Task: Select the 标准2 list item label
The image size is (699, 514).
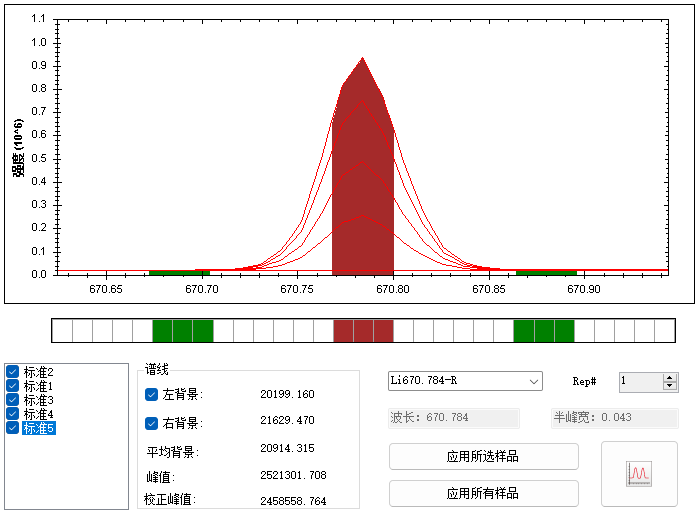Action: point(39,372)
